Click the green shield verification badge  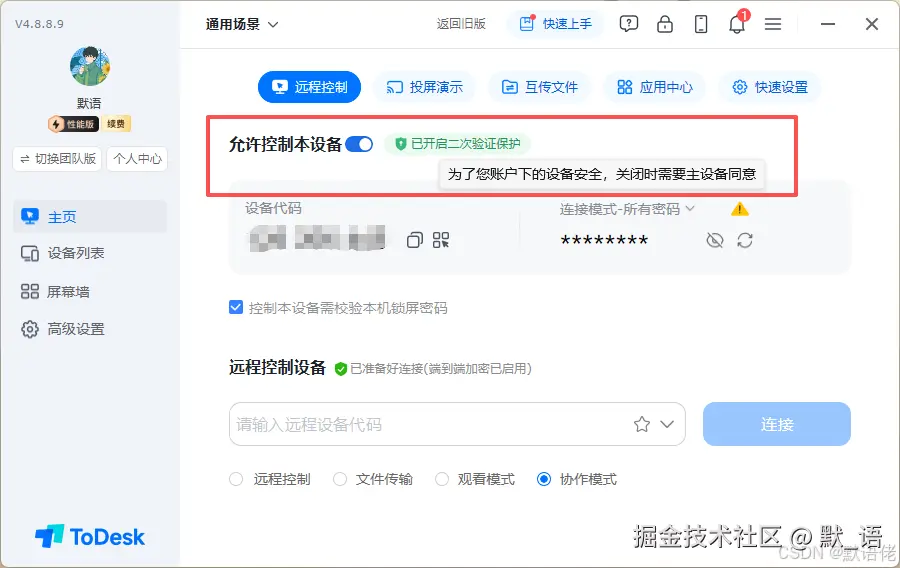coord(401,143)
